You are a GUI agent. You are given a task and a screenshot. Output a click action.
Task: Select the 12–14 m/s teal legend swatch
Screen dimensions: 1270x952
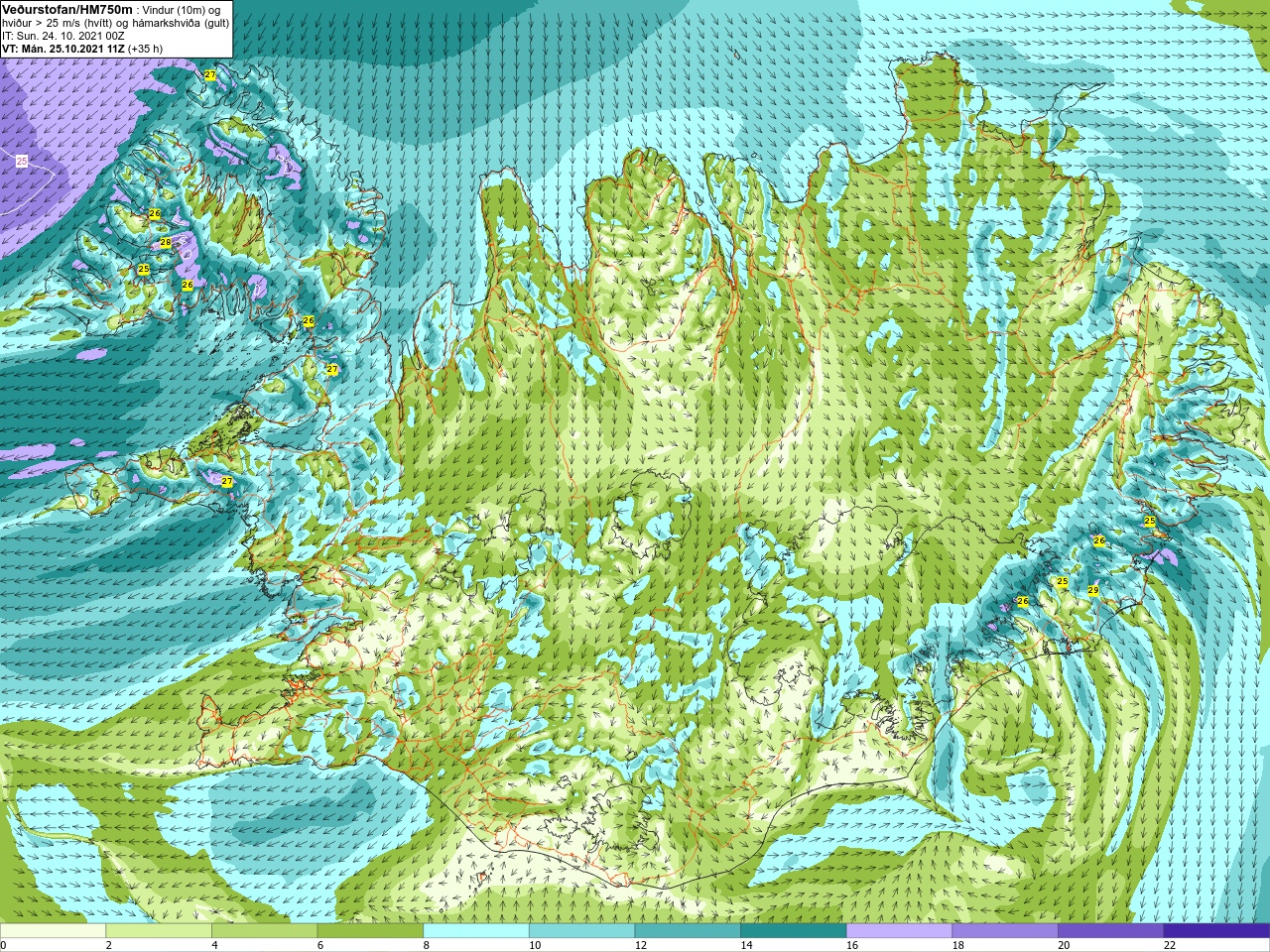pos(688,931)
